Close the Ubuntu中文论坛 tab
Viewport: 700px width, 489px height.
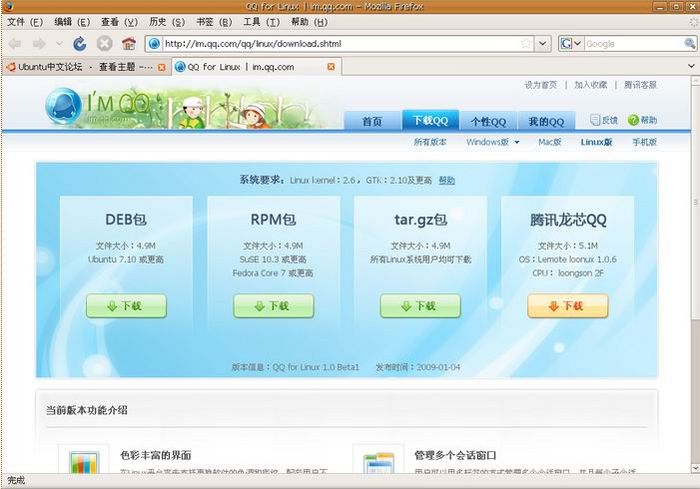(162, 67)
